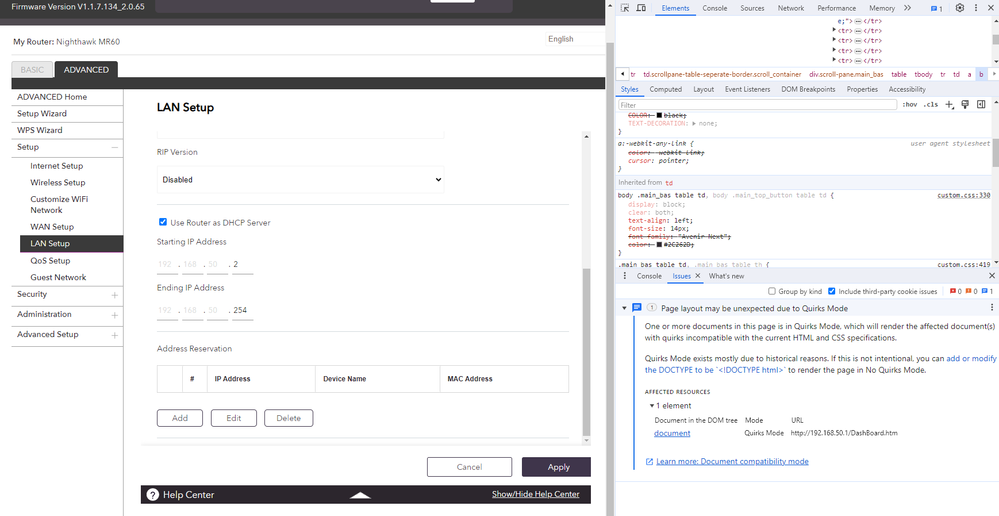This screenshot has height=516, width=999.
Task: Click the new style rule plus icon
Action: pos(950,104)
